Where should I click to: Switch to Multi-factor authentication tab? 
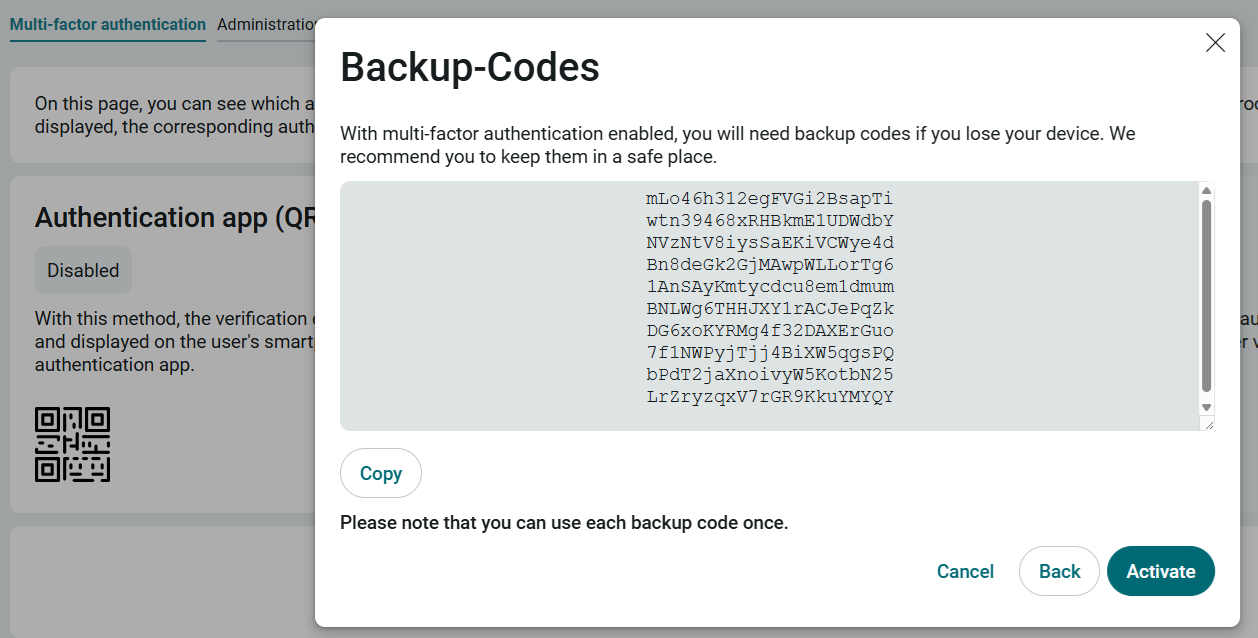(x=108, y=24)
